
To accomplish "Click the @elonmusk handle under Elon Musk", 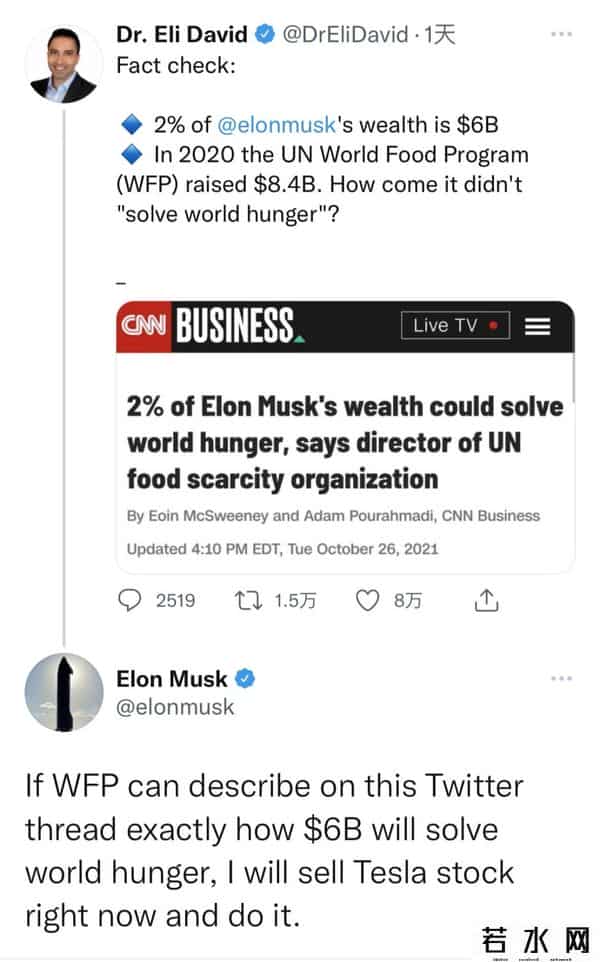I will click(175, 707).
